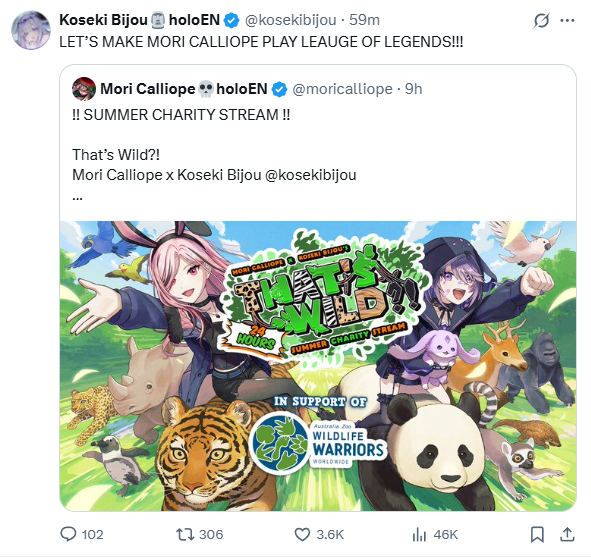Click the Grok circle-slash icon at top

(x=541, y=20)
